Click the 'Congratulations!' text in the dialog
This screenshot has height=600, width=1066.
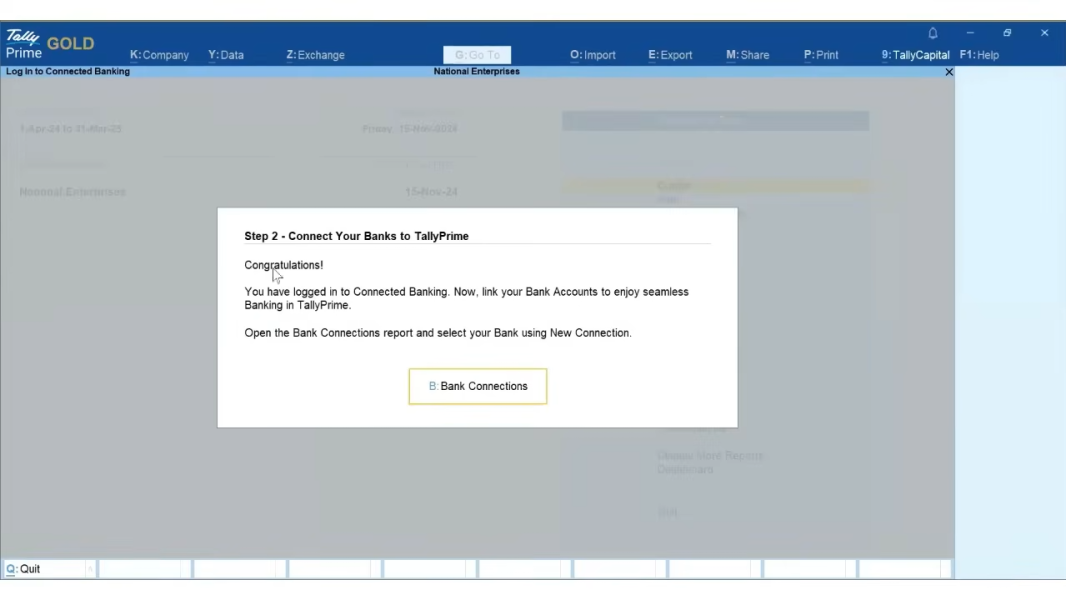point(283,265)
